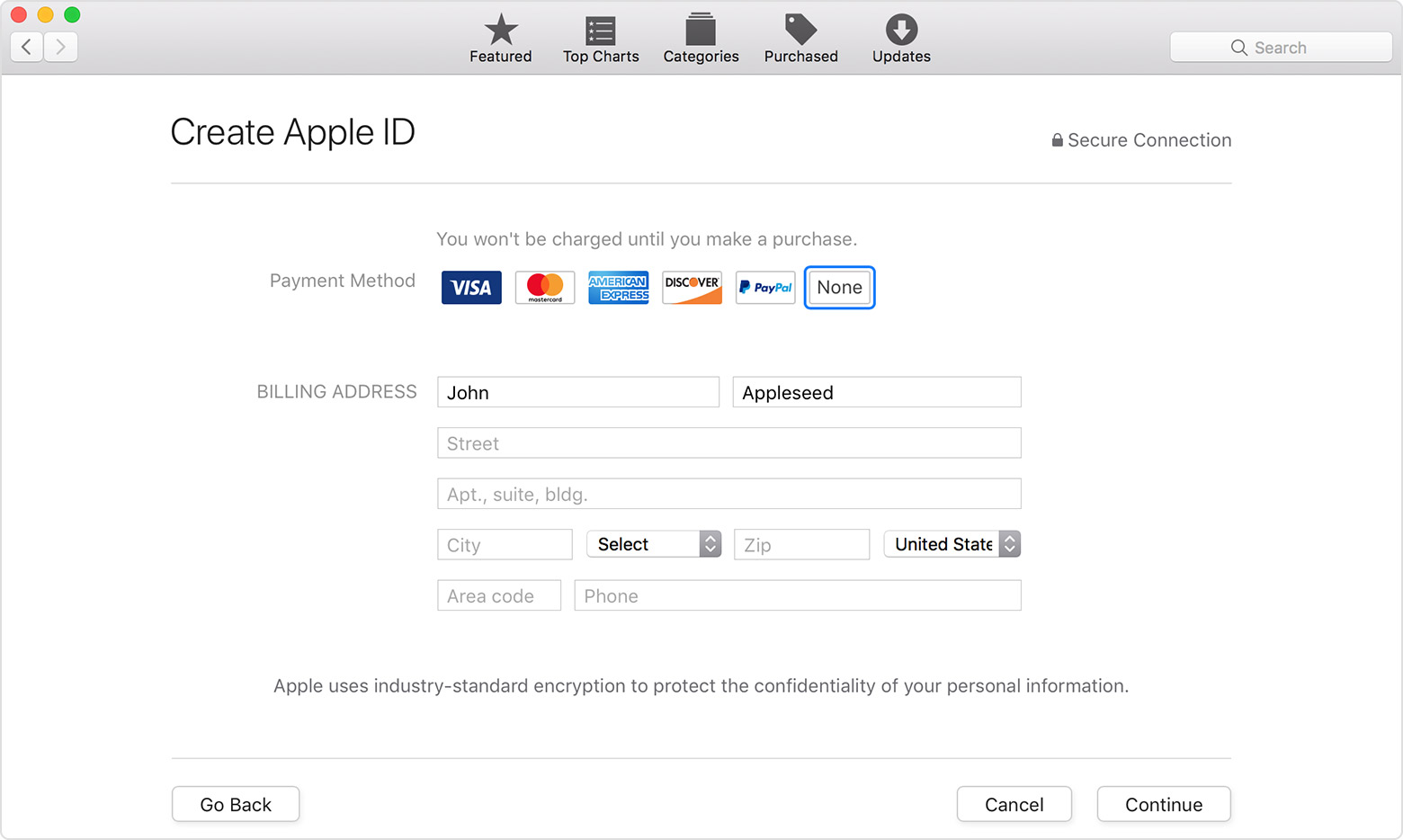
Task: Click the Payment Method label
Action: pos(343,281)
